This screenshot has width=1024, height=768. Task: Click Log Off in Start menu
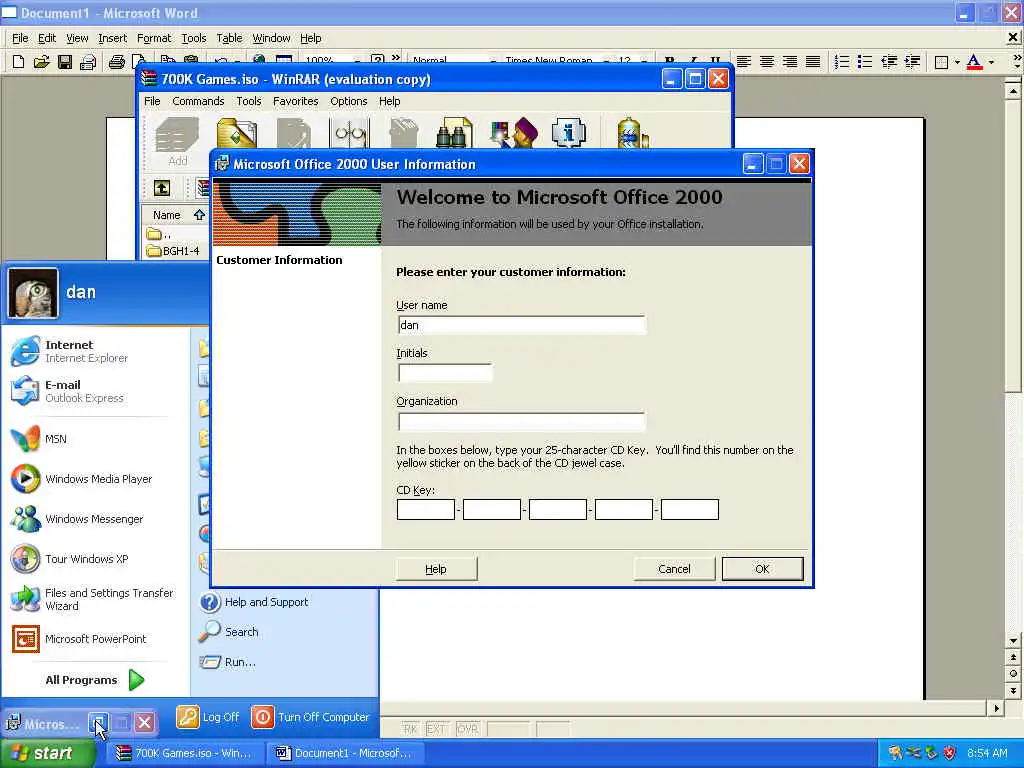(x=208, y=717)
